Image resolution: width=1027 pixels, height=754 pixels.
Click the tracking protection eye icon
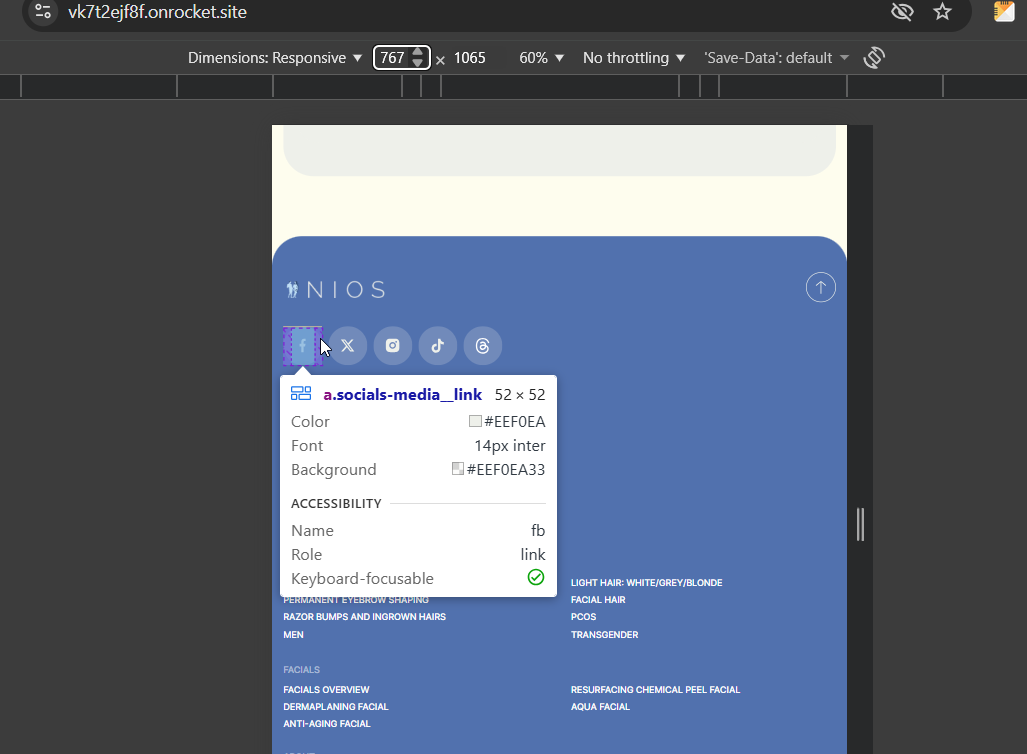point(902,11)
